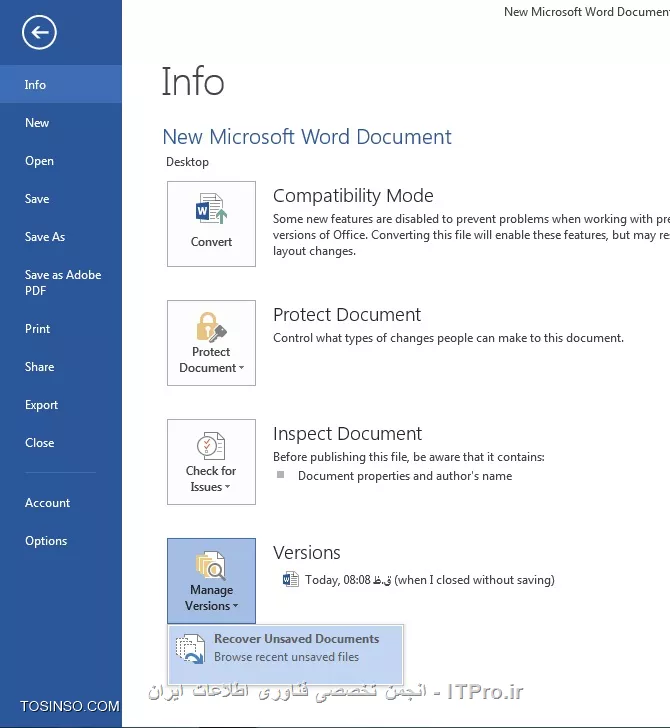Click the Convert button

pos(211,224)
